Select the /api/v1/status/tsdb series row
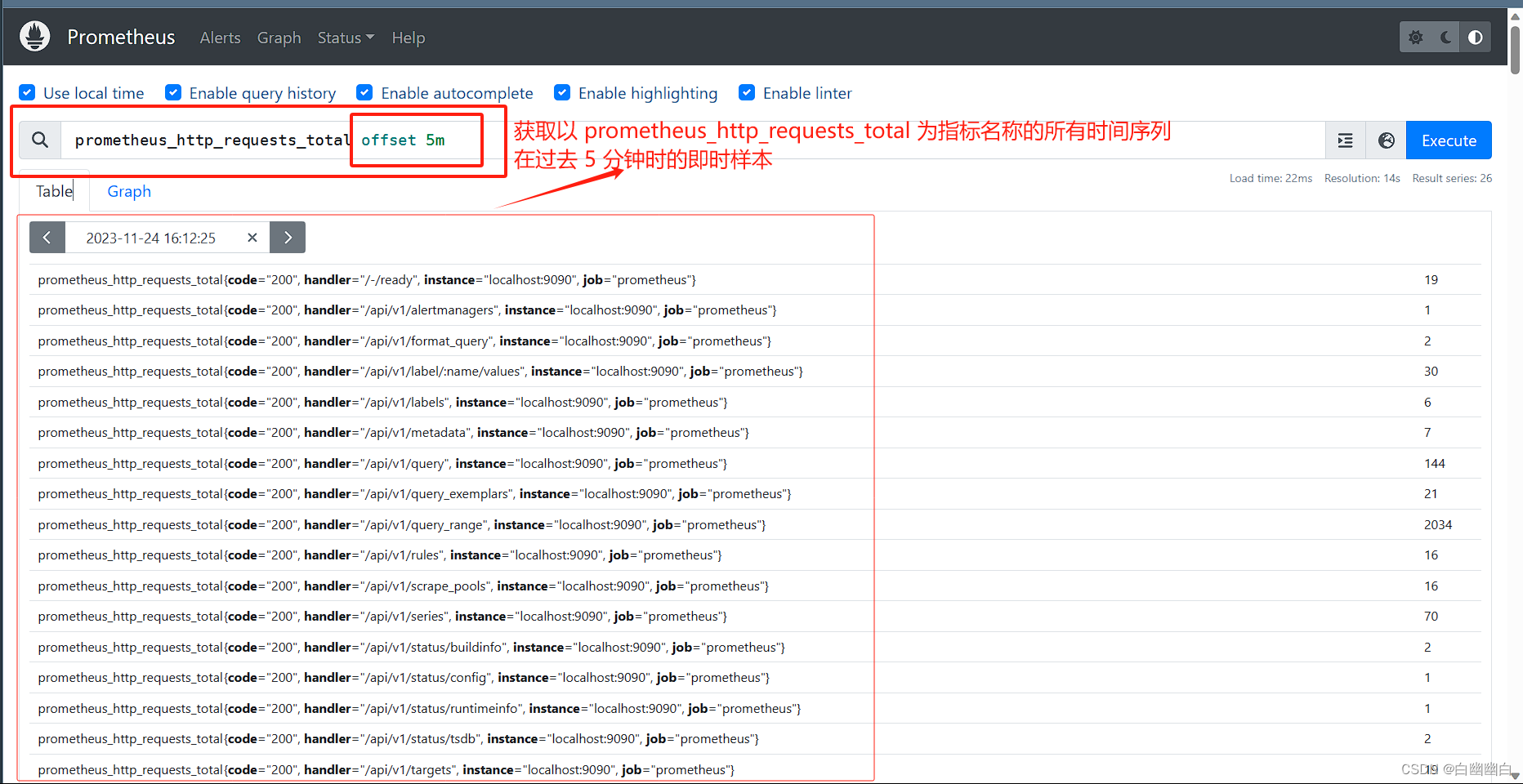 coord(755,739)
